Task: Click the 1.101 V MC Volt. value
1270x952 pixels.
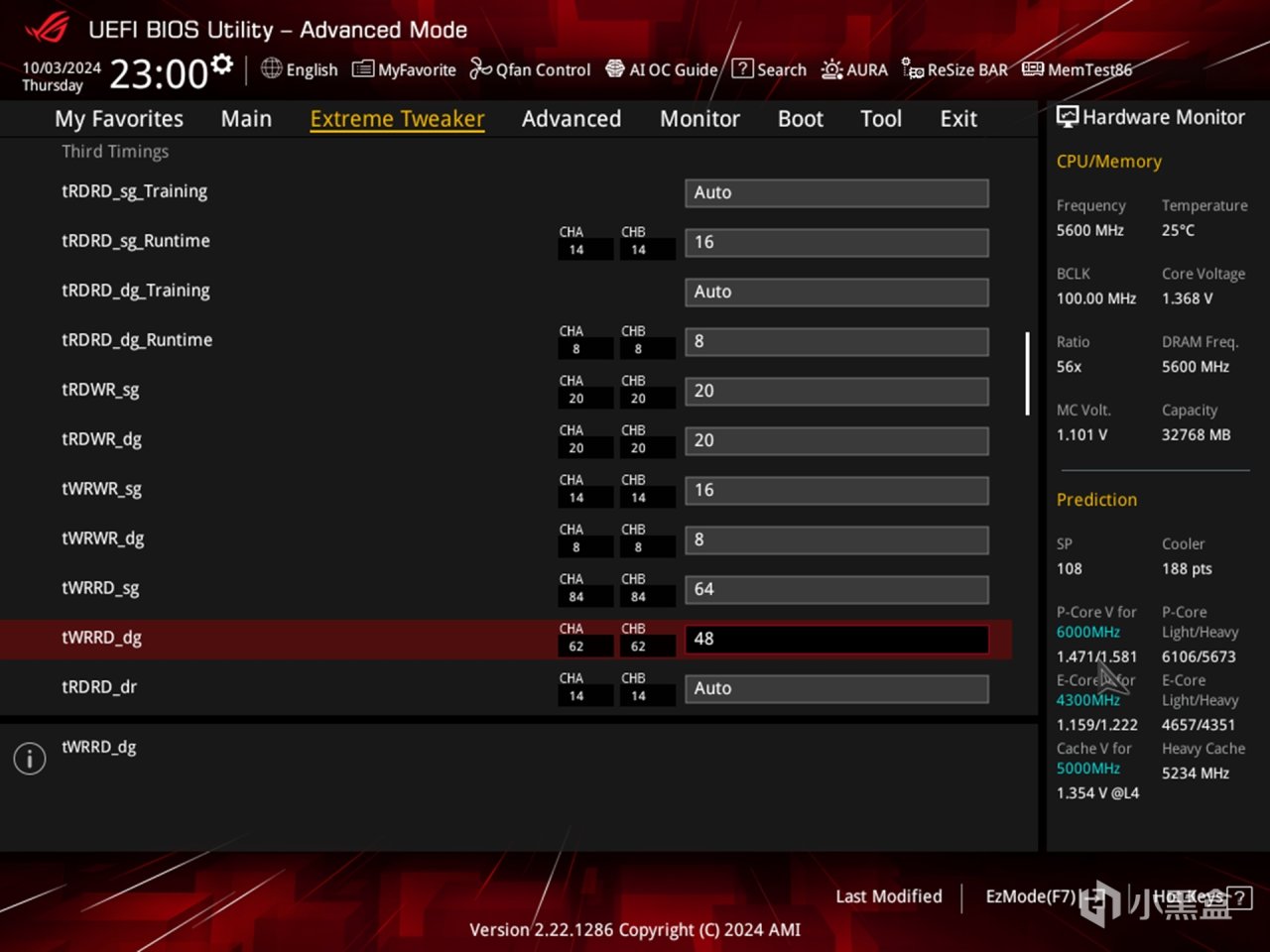Action: click(1082, 435)
